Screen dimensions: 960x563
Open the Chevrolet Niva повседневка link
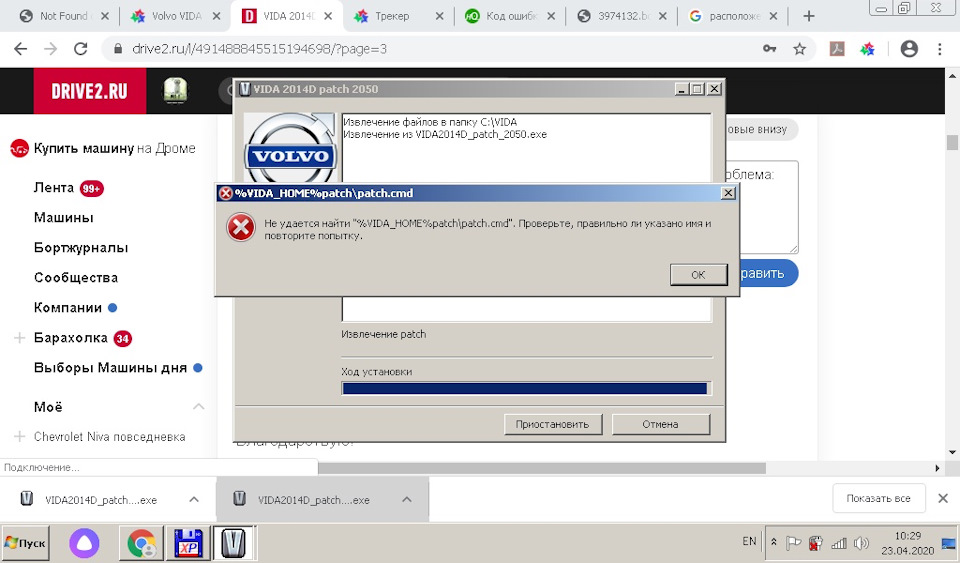point(110,437)
